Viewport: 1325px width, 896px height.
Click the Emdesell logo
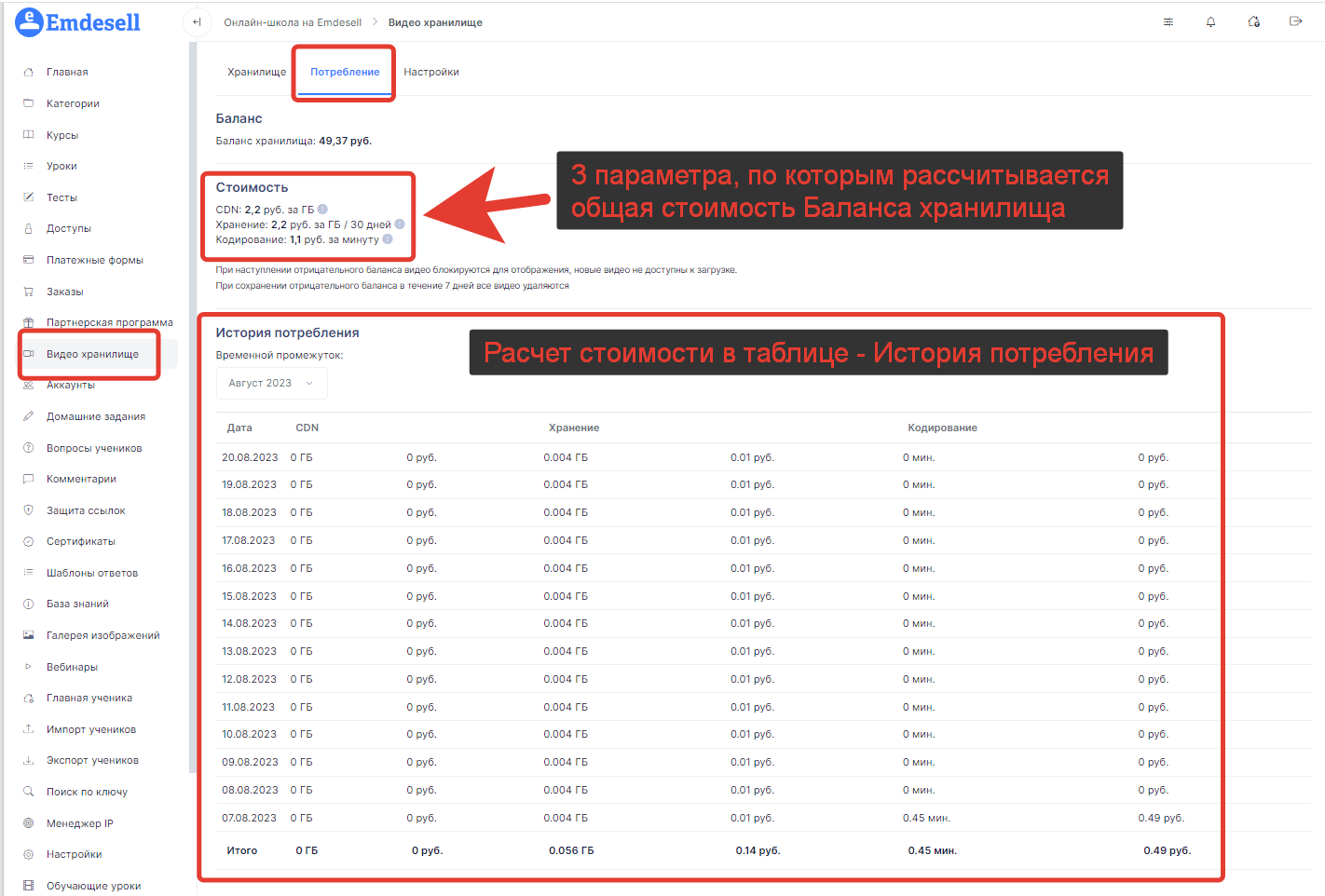click(x=78, y=22)
